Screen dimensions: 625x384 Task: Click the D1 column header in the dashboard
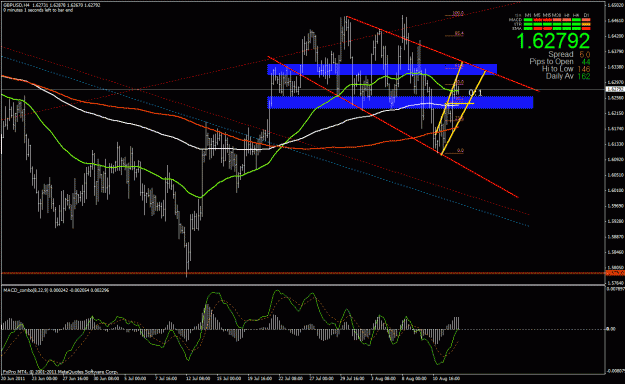[586, 15]
